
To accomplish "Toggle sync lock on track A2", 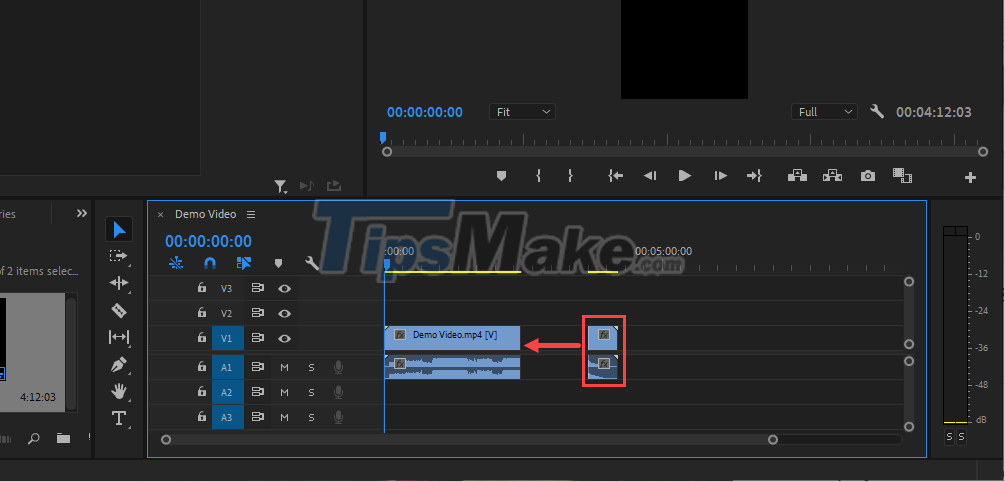I will click(258, 392).
